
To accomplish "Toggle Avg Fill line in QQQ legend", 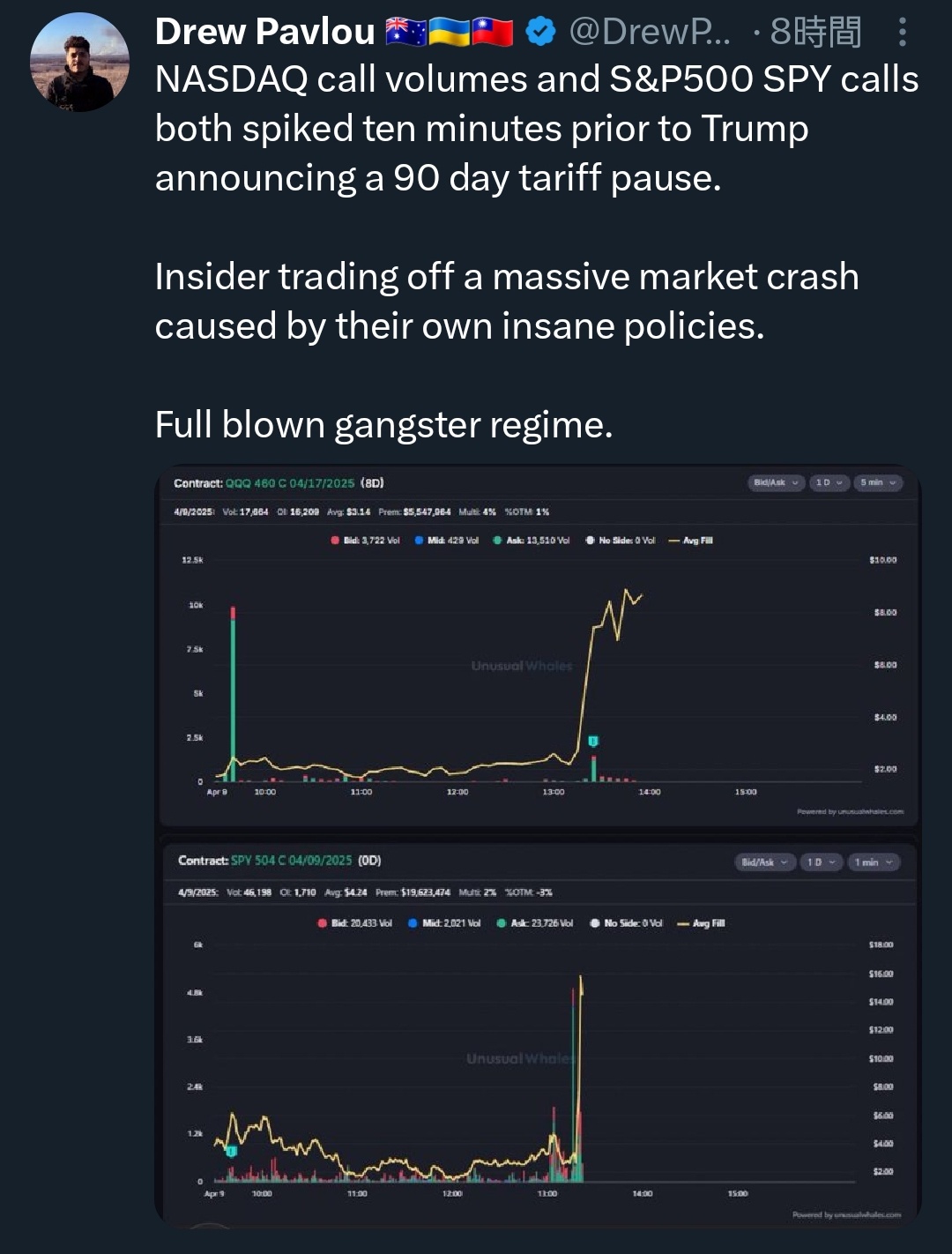I will 691,541.
